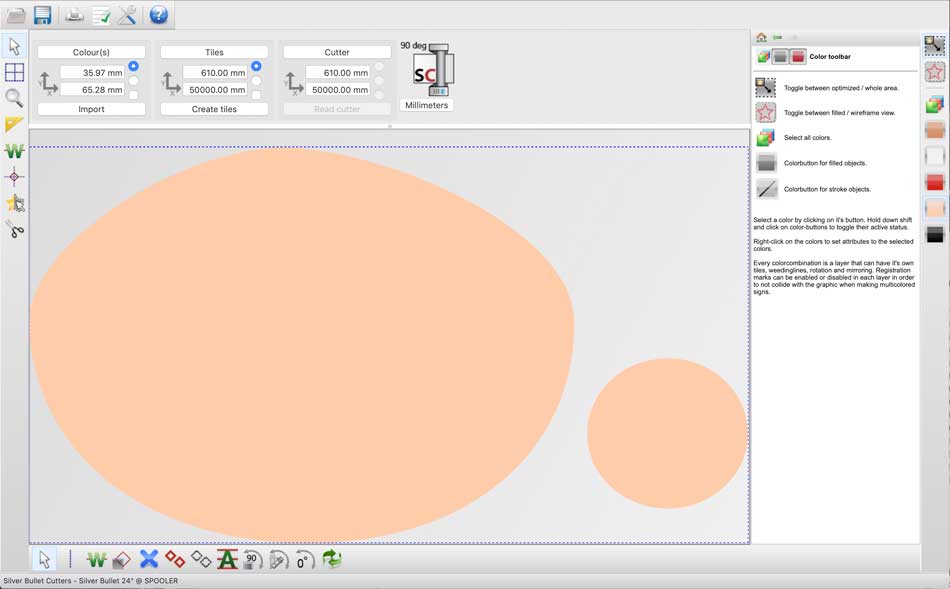Image resolution: width=950 pixels, height=589 pixels.
Task: Select the unselected radio button in Colour(s) panel
Action: click(133, 81)
